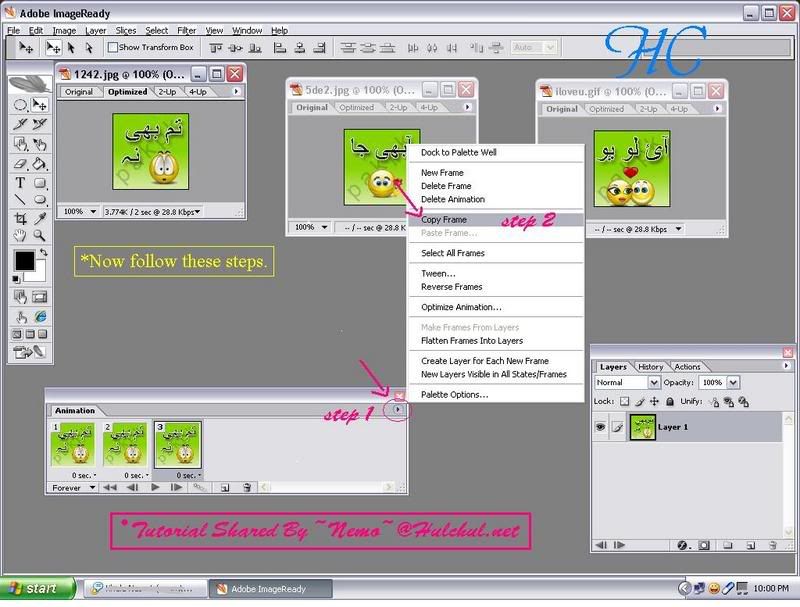Click the black foreground color swatch
This screenshot has width=800, height=607.
(x=24, y=261)
